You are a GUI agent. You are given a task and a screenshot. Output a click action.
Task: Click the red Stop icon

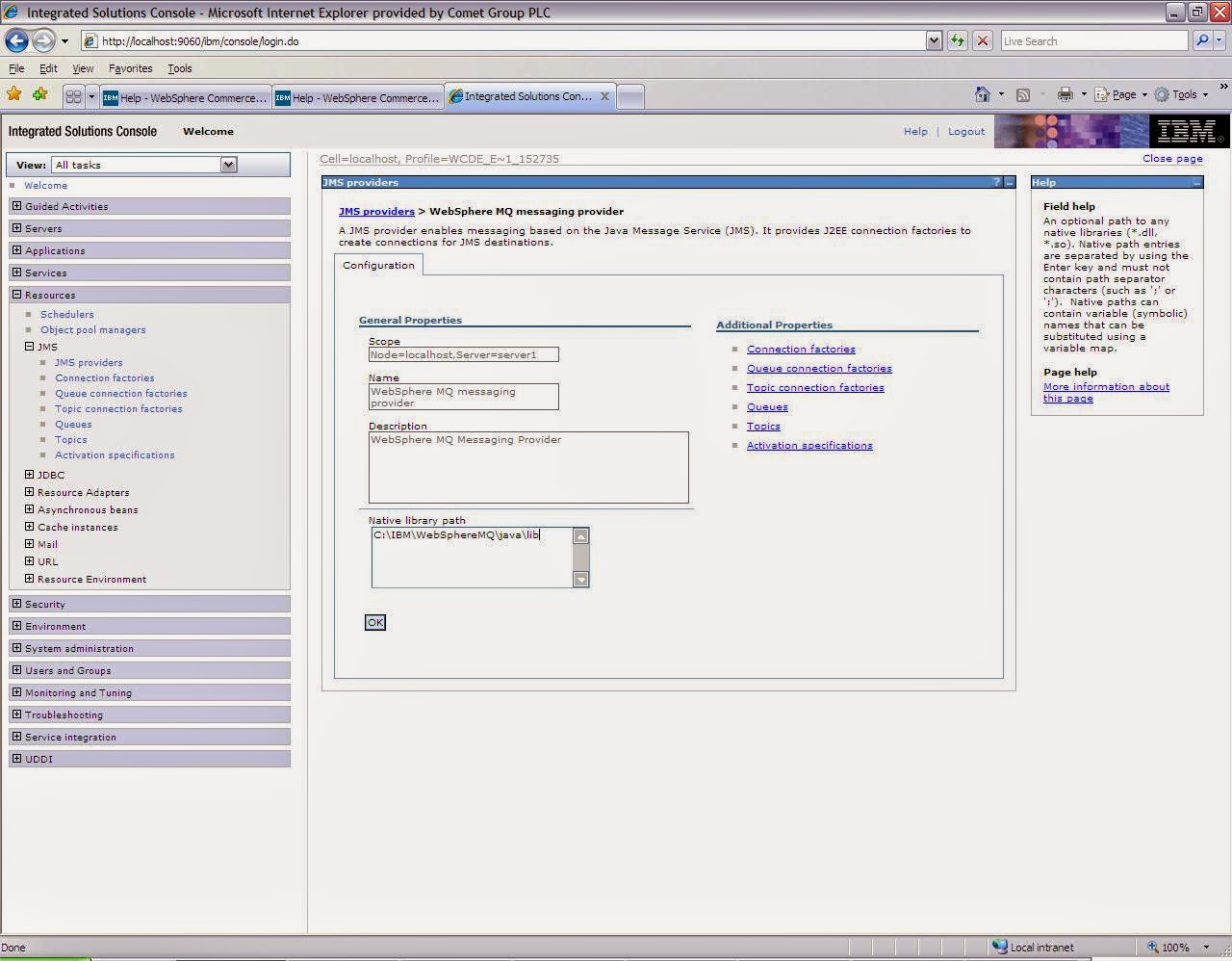(x=981, y=40)
